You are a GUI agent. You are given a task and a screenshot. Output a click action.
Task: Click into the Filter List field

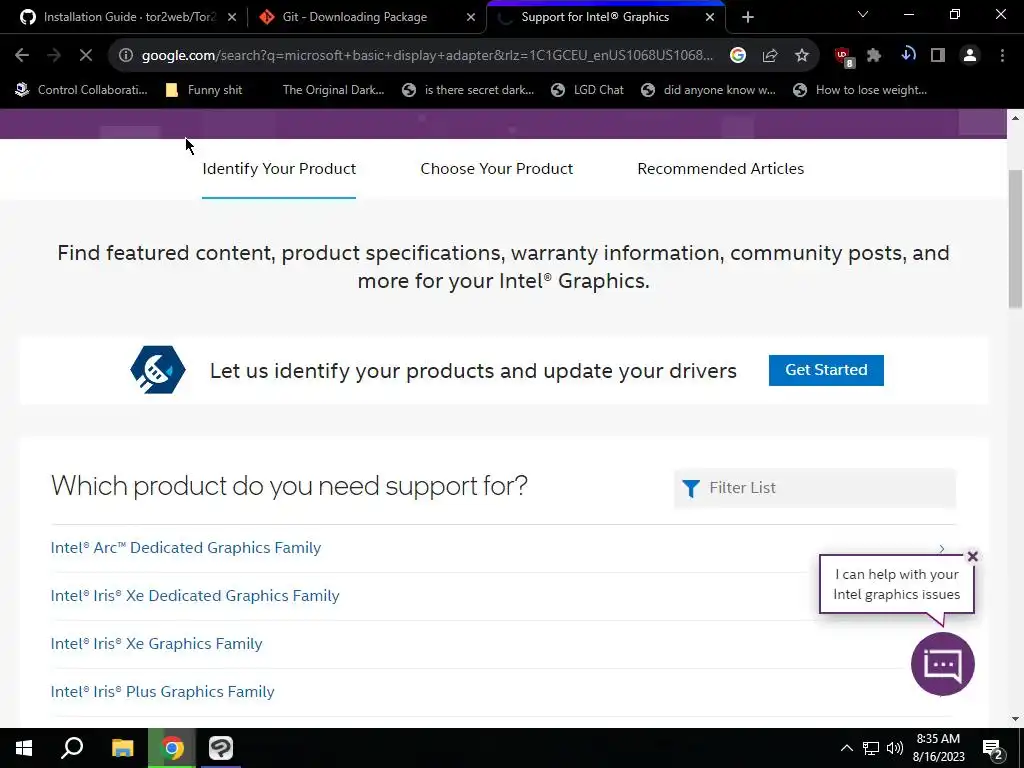click(815, 488)
